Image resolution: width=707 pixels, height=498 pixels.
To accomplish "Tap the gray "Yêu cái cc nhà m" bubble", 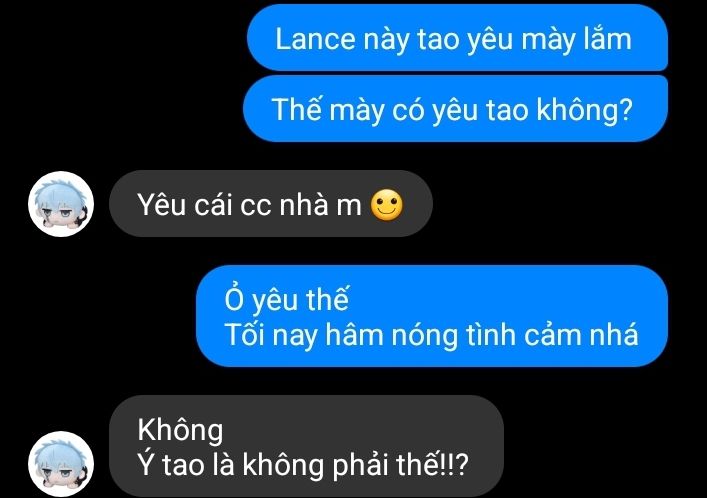I will [x=271, y=204].
